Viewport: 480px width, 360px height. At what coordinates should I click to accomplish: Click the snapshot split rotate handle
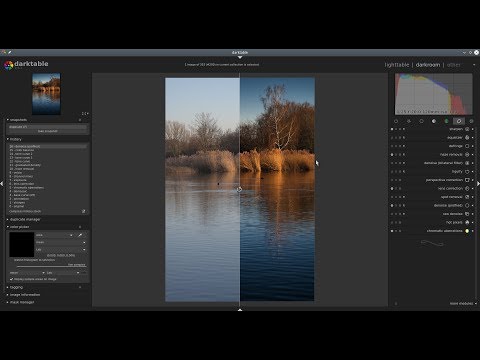coord(239,190)
